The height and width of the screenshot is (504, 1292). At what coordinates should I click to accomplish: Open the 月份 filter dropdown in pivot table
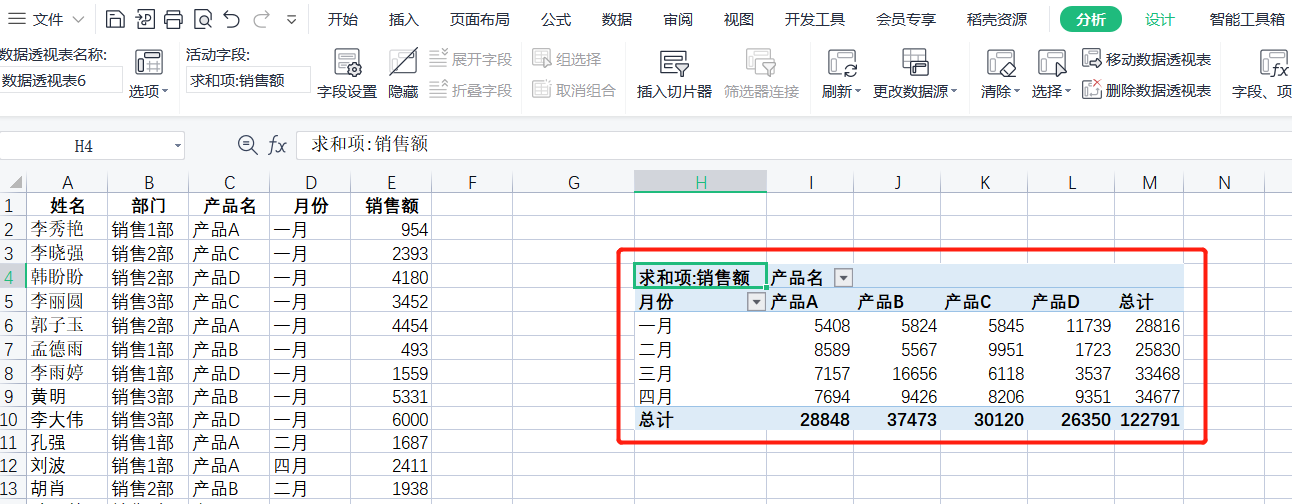click(756, 302)
